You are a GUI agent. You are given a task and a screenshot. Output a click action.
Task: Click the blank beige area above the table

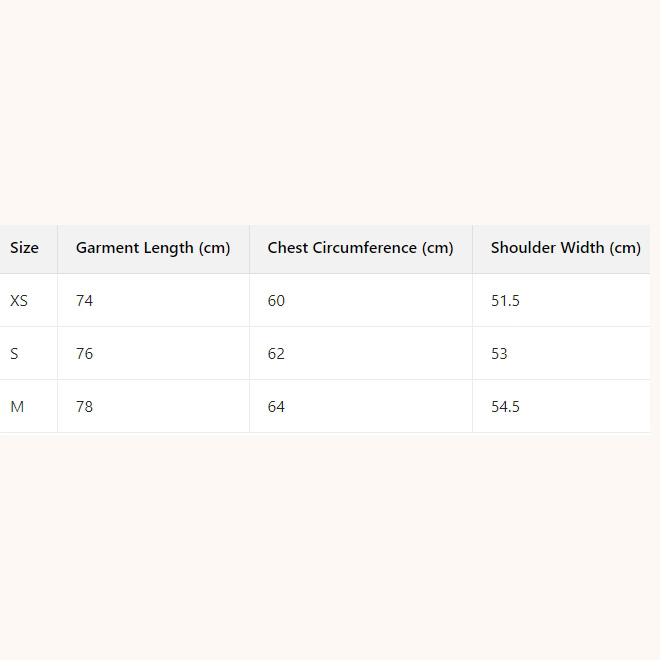tap(330, 110)
